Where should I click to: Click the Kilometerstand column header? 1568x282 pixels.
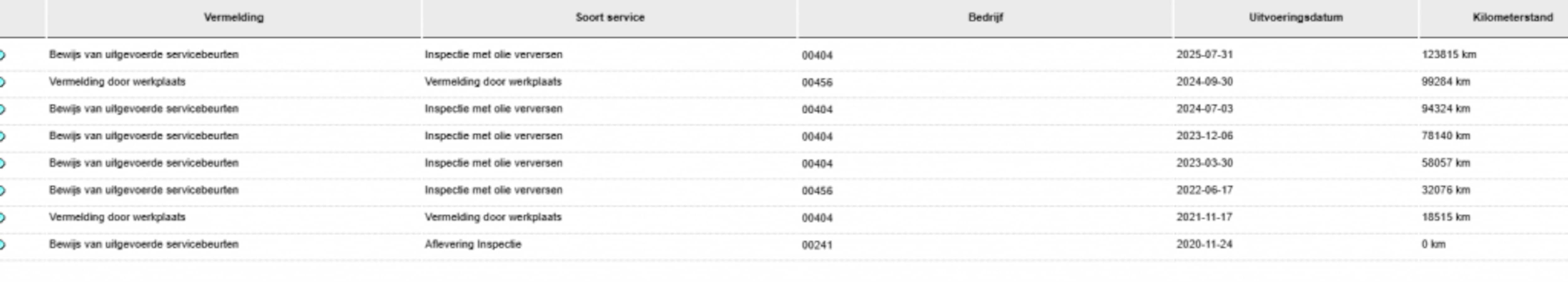[1512, 18]
